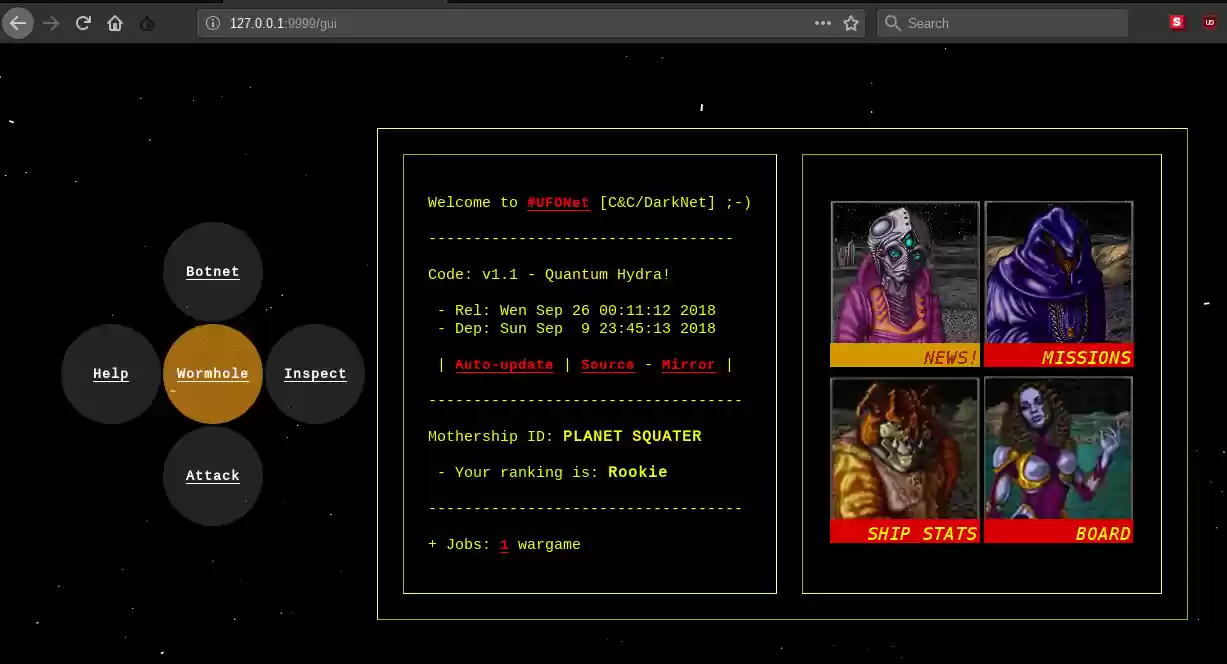Image resolution: width=1227 pixels, height=664 pixels.
Task: Open the Botnet menu circle
Action: click(x=213, y=272)
